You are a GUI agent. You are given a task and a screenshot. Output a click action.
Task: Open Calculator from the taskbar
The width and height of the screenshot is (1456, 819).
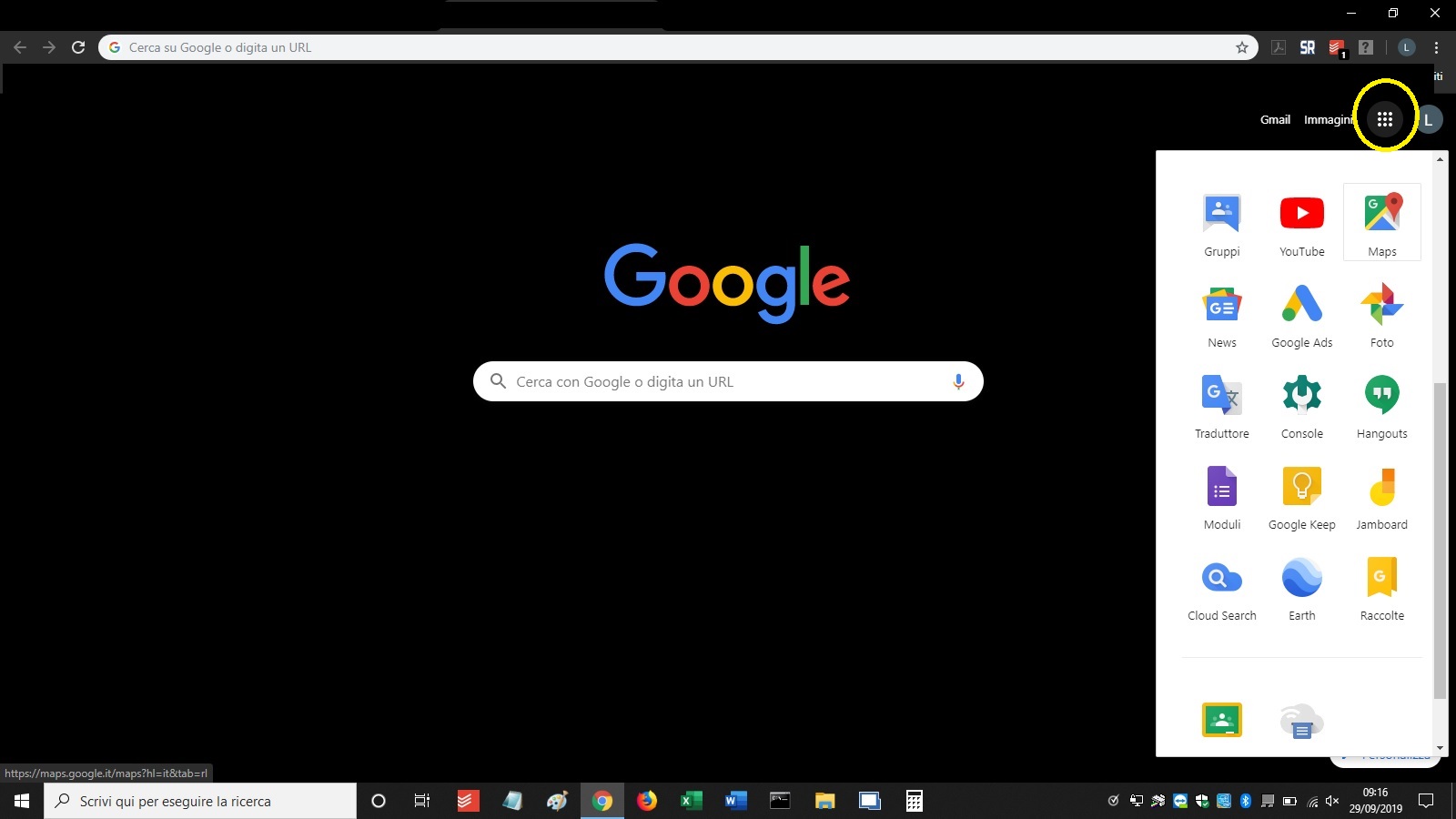pyautogui.click(x=915, y=801)
